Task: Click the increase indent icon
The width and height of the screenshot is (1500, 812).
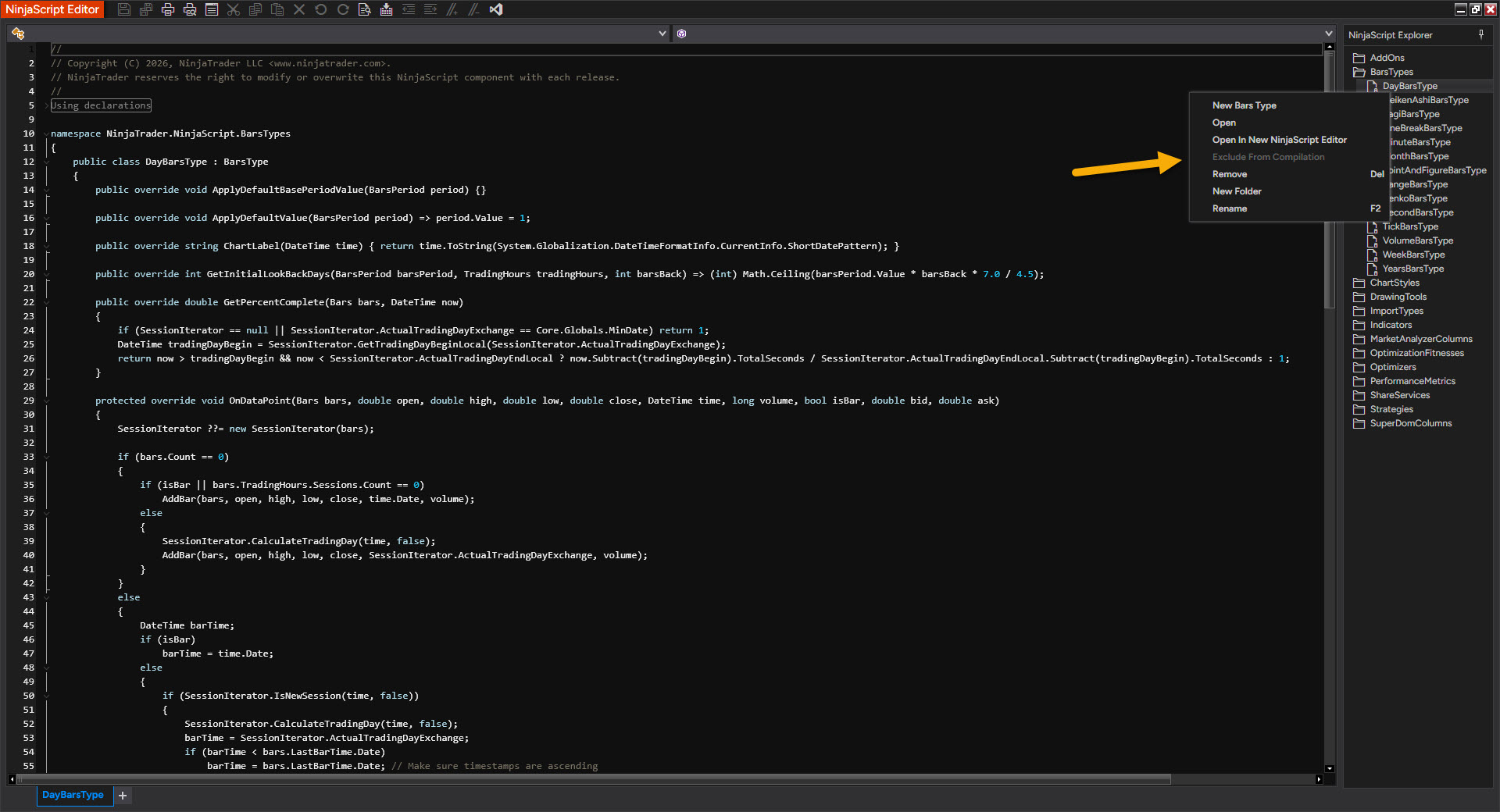Action: (430, 9)
